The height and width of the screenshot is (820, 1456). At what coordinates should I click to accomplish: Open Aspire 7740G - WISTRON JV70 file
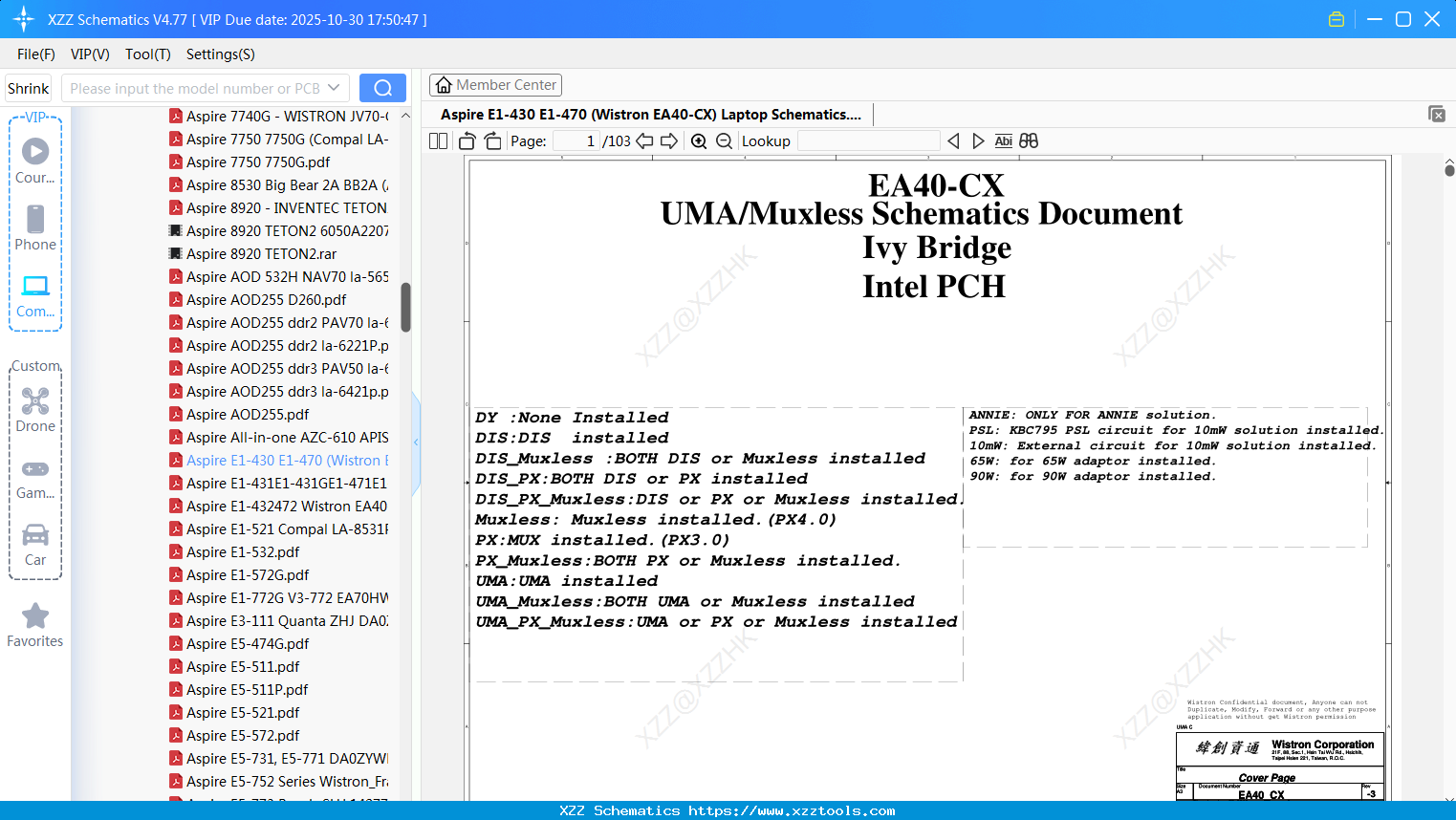(279, 117)
